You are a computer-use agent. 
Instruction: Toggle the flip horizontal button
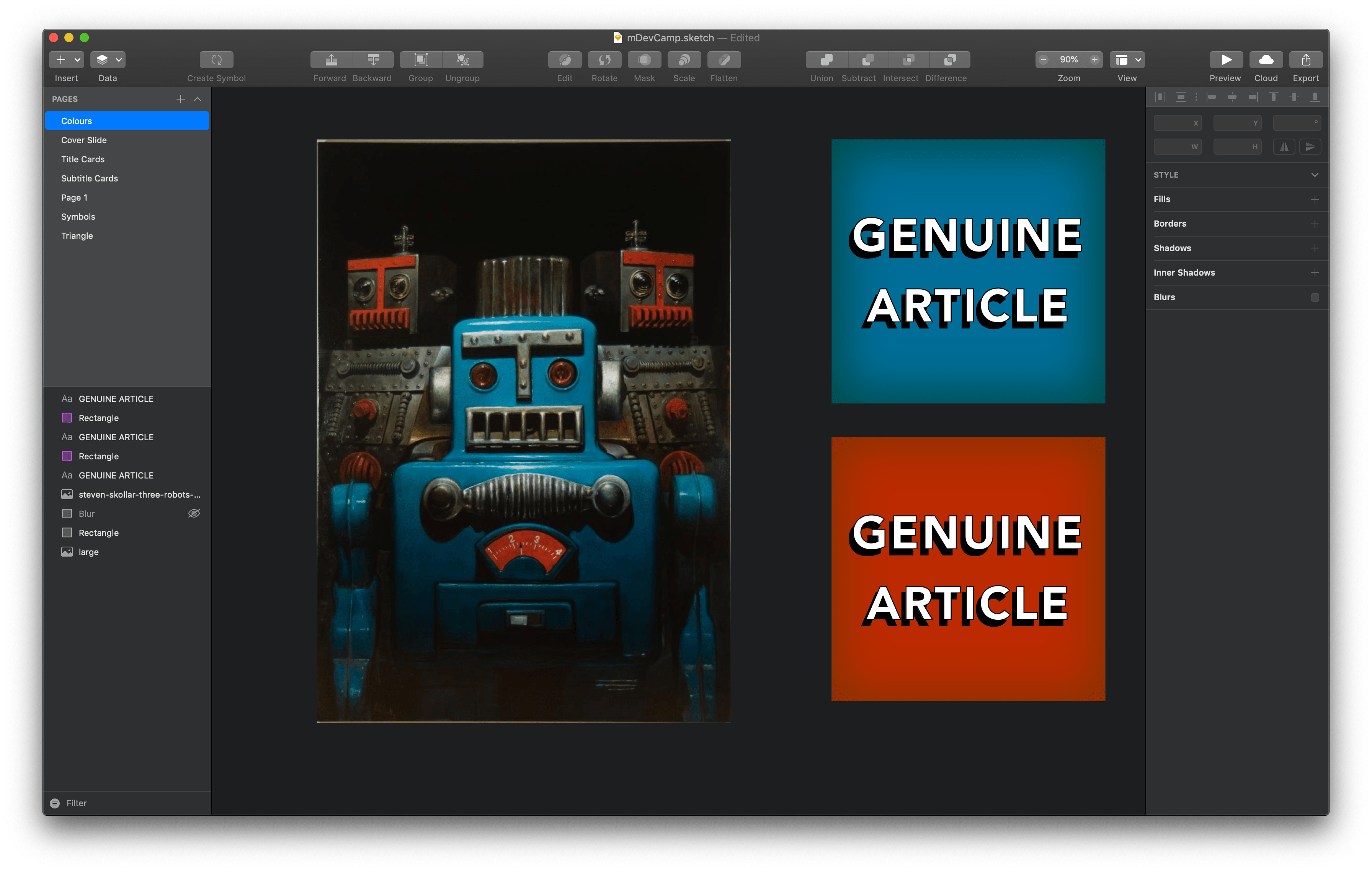[1284, 147]
